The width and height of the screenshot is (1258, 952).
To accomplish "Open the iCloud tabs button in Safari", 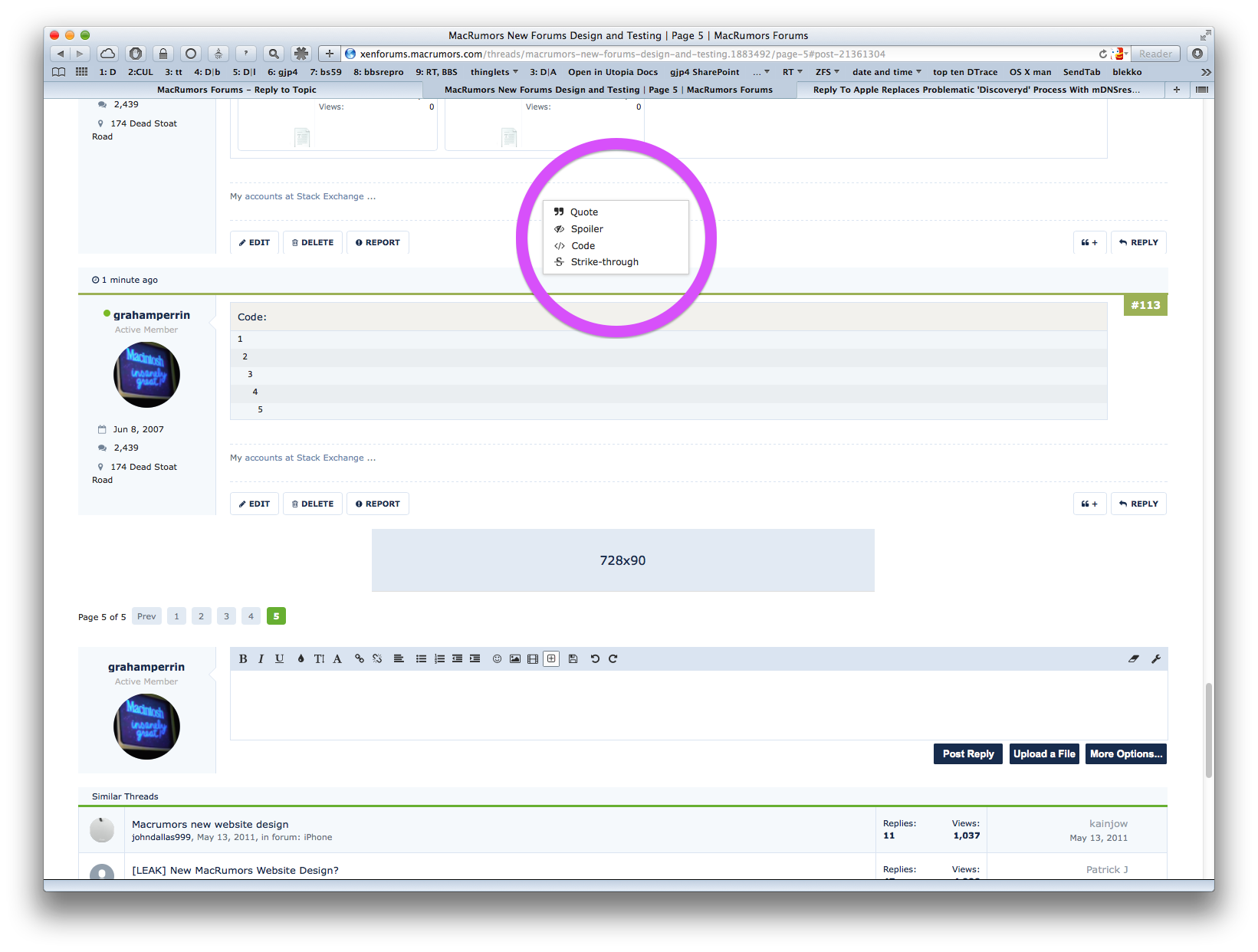I will tap(108, 54).
